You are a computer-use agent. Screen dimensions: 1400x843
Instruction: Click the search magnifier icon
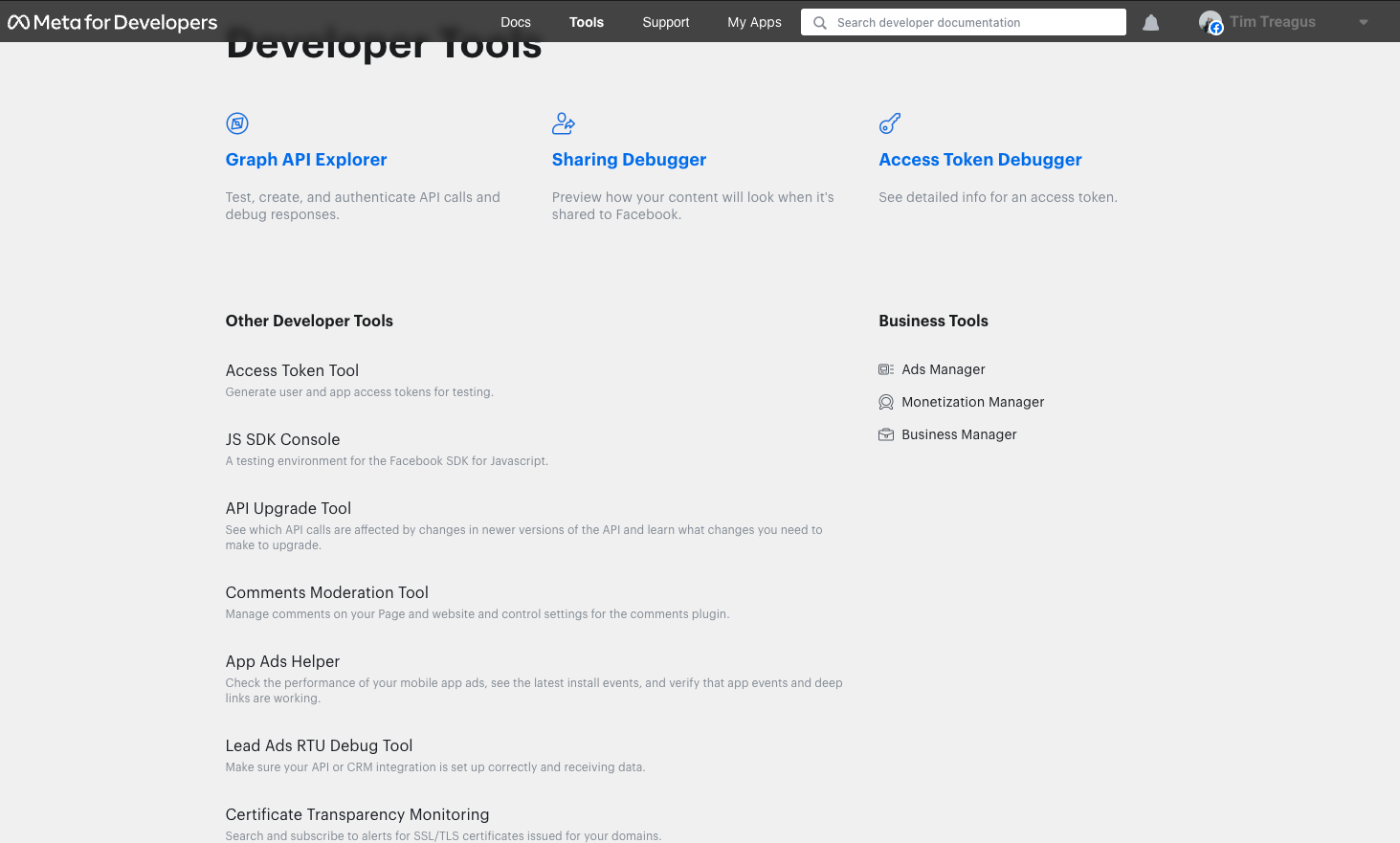click(820, 23)
